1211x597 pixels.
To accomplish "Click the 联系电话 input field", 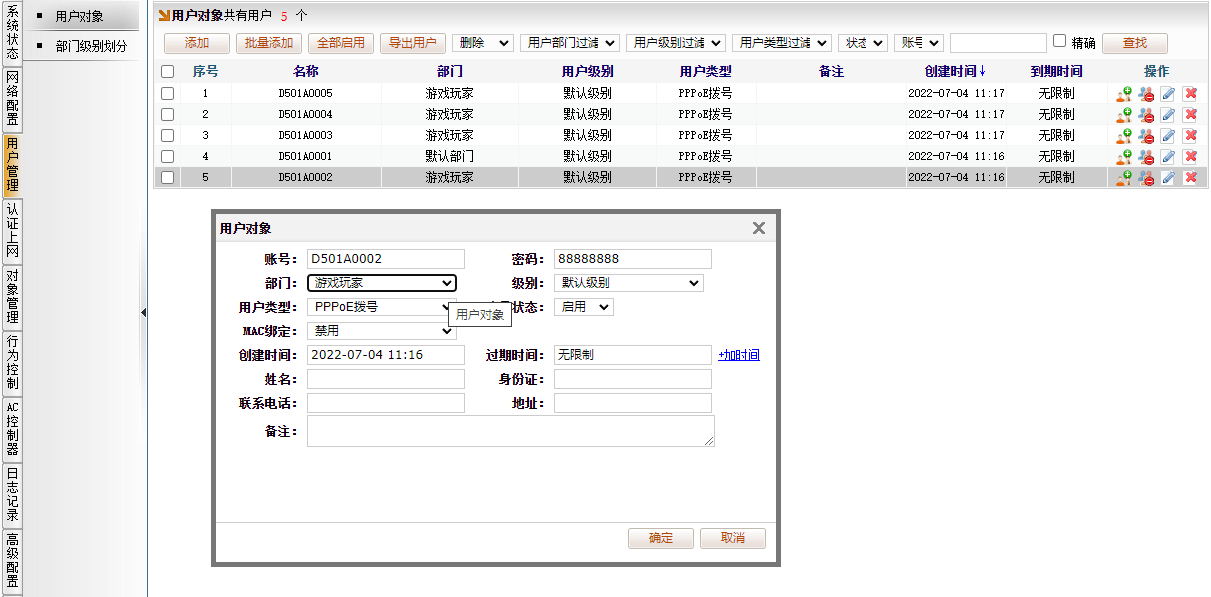I will point(386,403).
